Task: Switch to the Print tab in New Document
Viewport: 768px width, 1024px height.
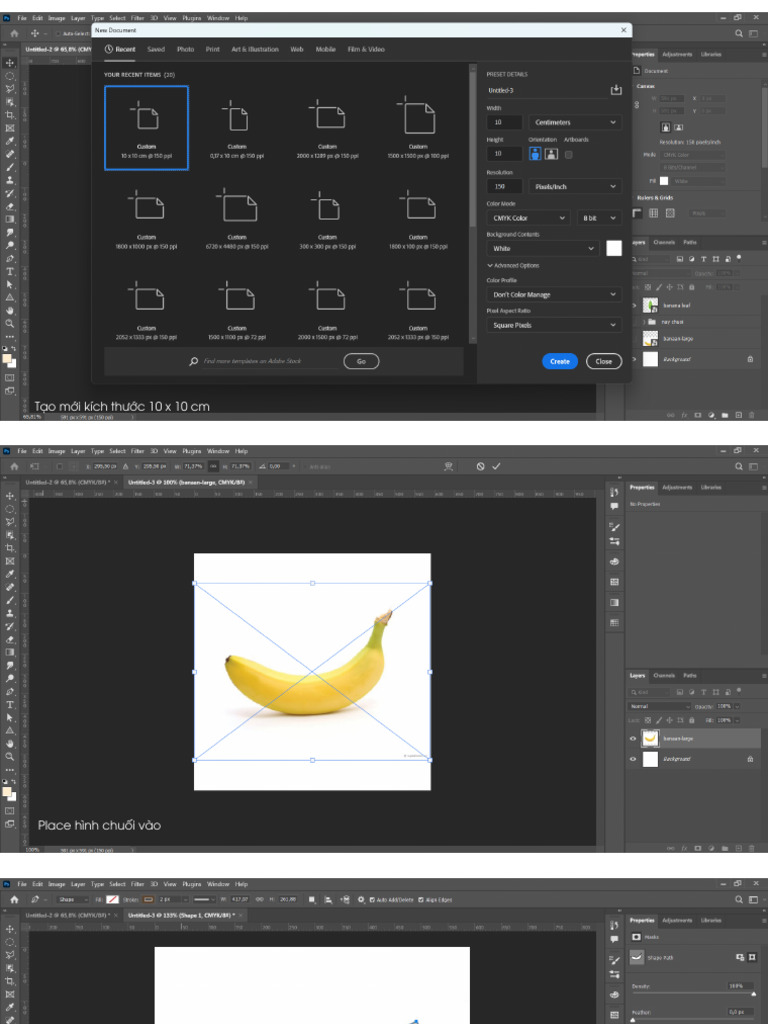Action: (x=213, y=50)
